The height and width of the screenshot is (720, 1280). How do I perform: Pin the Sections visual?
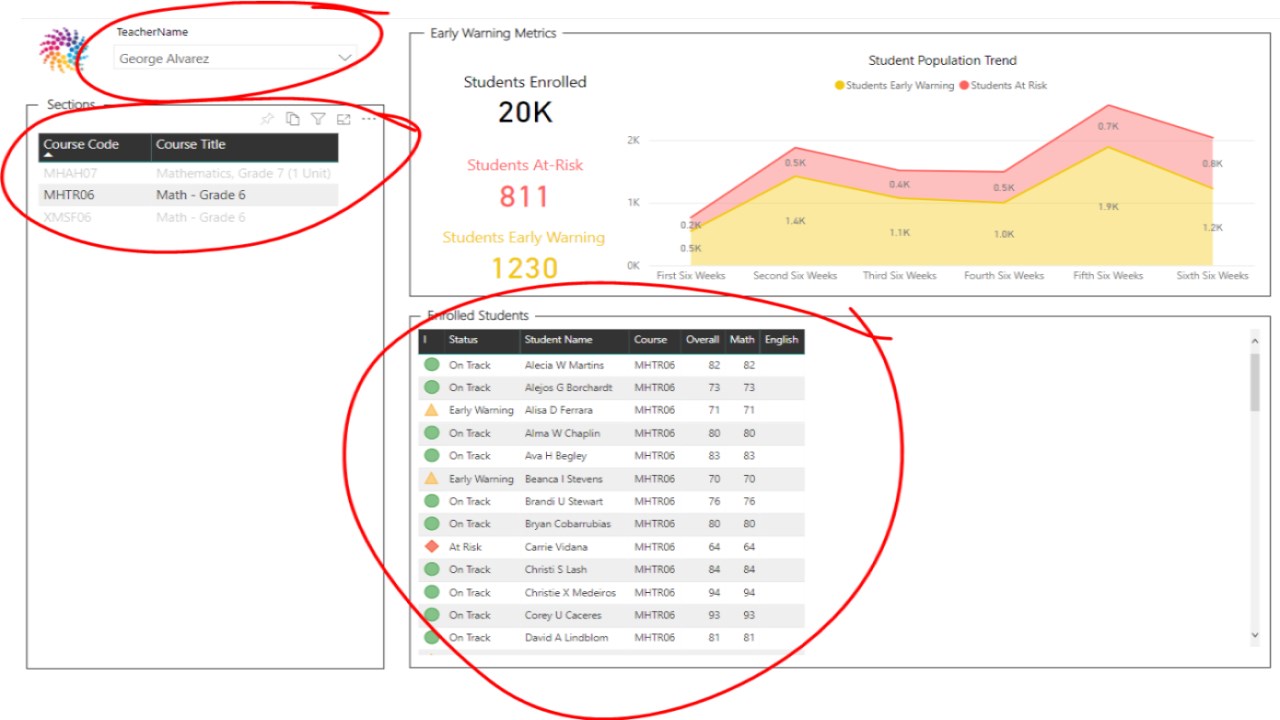267,119
